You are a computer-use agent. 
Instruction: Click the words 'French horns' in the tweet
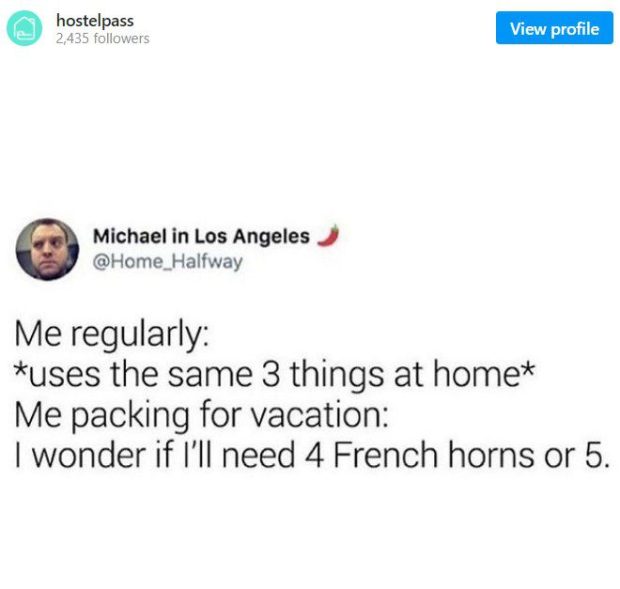tap(434, 455)
